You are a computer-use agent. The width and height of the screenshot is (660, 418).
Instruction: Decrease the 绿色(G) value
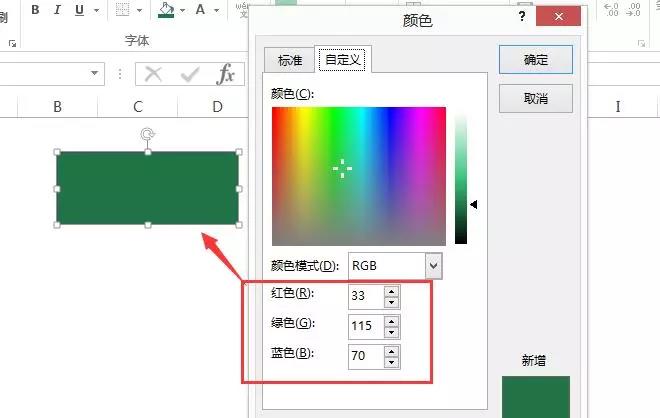click(391, 332)
